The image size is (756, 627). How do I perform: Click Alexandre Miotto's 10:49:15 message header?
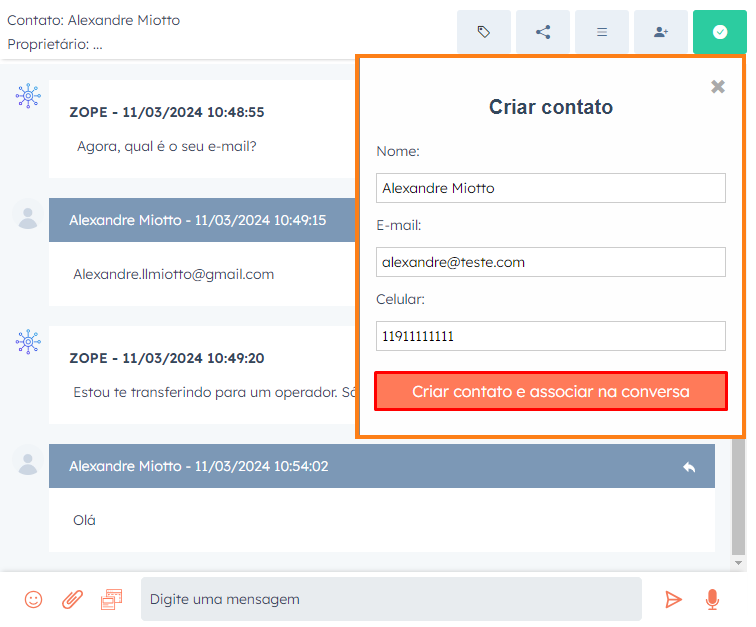(x=200, y=220)
